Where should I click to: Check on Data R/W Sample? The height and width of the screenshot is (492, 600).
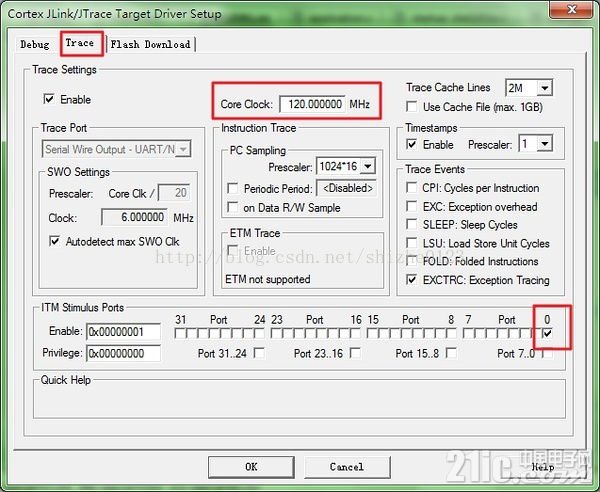[x=233, y=207]
